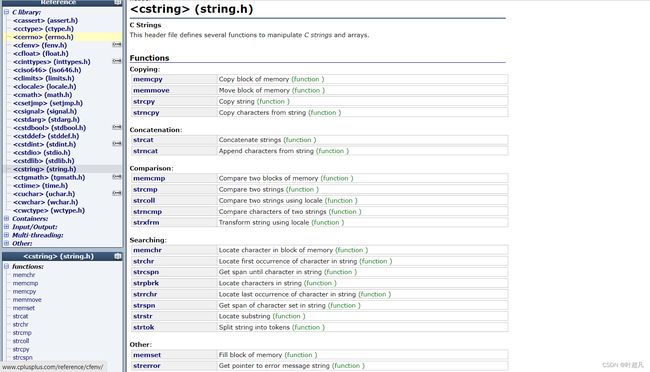
Task: Expand the Input/Output tree node
Action: (x=7, y=227)
